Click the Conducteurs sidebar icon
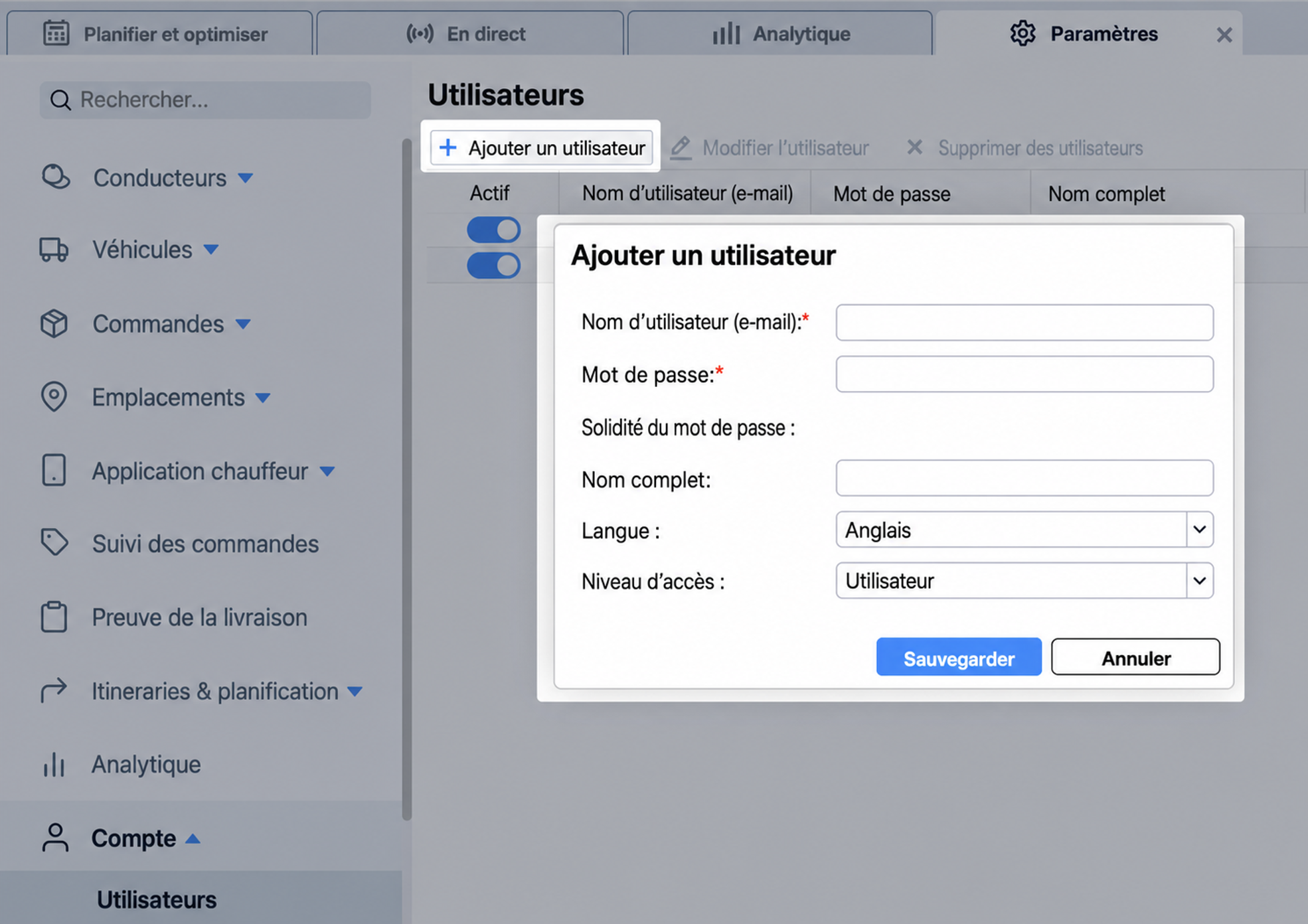 tap(55, 177)
